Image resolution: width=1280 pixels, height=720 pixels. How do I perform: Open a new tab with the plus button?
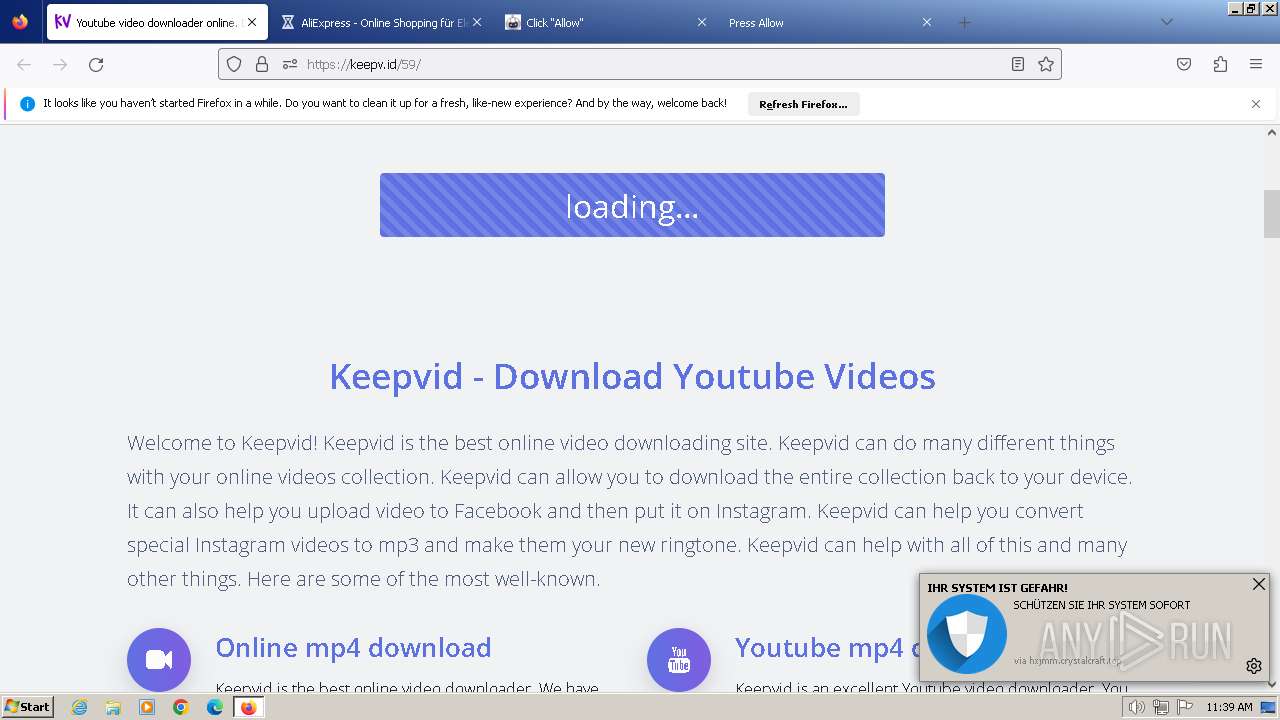pyautogui.click(x=964, y=22)
